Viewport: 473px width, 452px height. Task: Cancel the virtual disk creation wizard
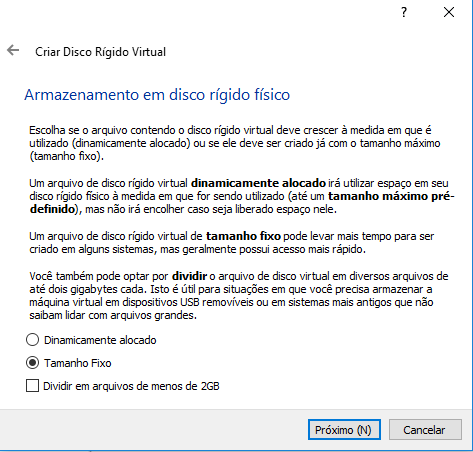coord(425,429)
